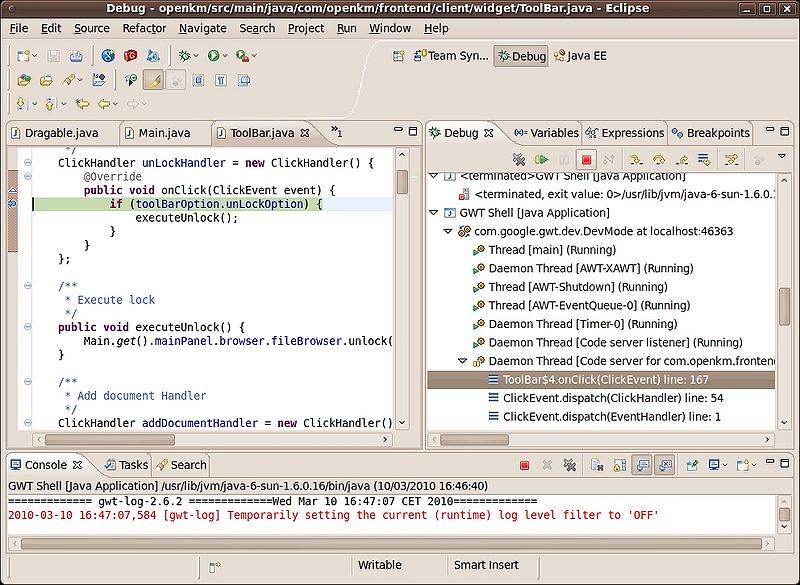Toggle Show Console on standard error change
800x585 pixels.
665,465
